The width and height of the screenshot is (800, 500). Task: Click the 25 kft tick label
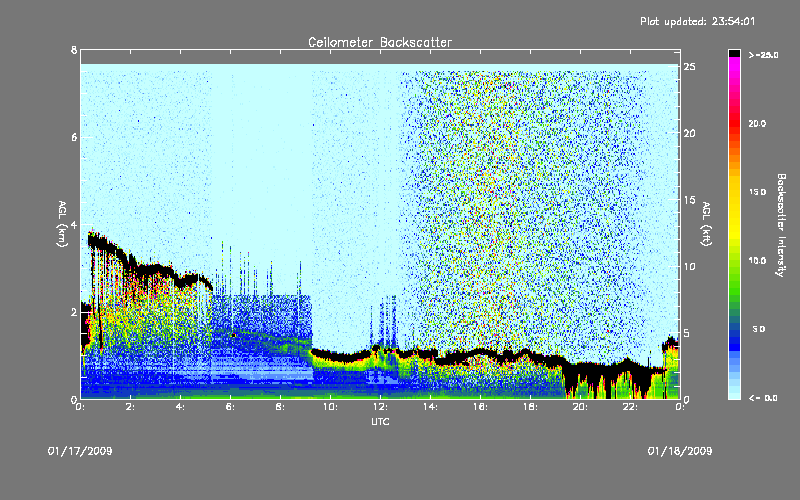tap(690, 67)
